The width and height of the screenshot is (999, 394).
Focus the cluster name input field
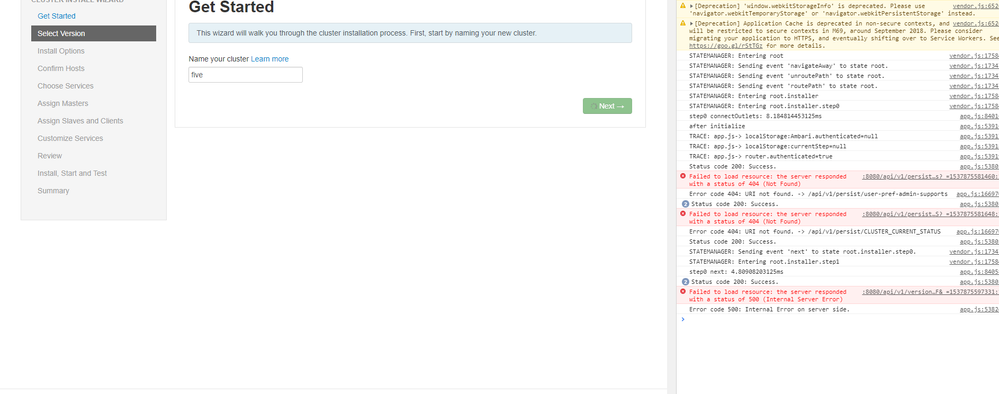[x=245, y=75]
